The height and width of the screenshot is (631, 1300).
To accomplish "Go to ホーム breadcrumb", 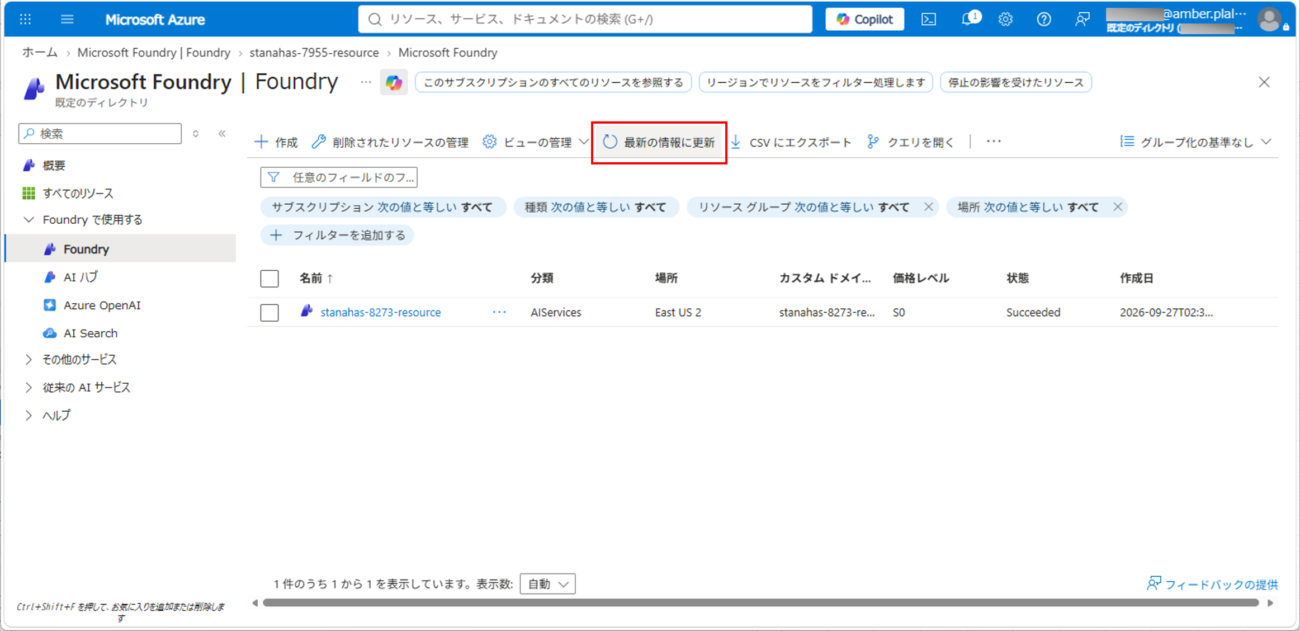I will click(x=40, y=52).
